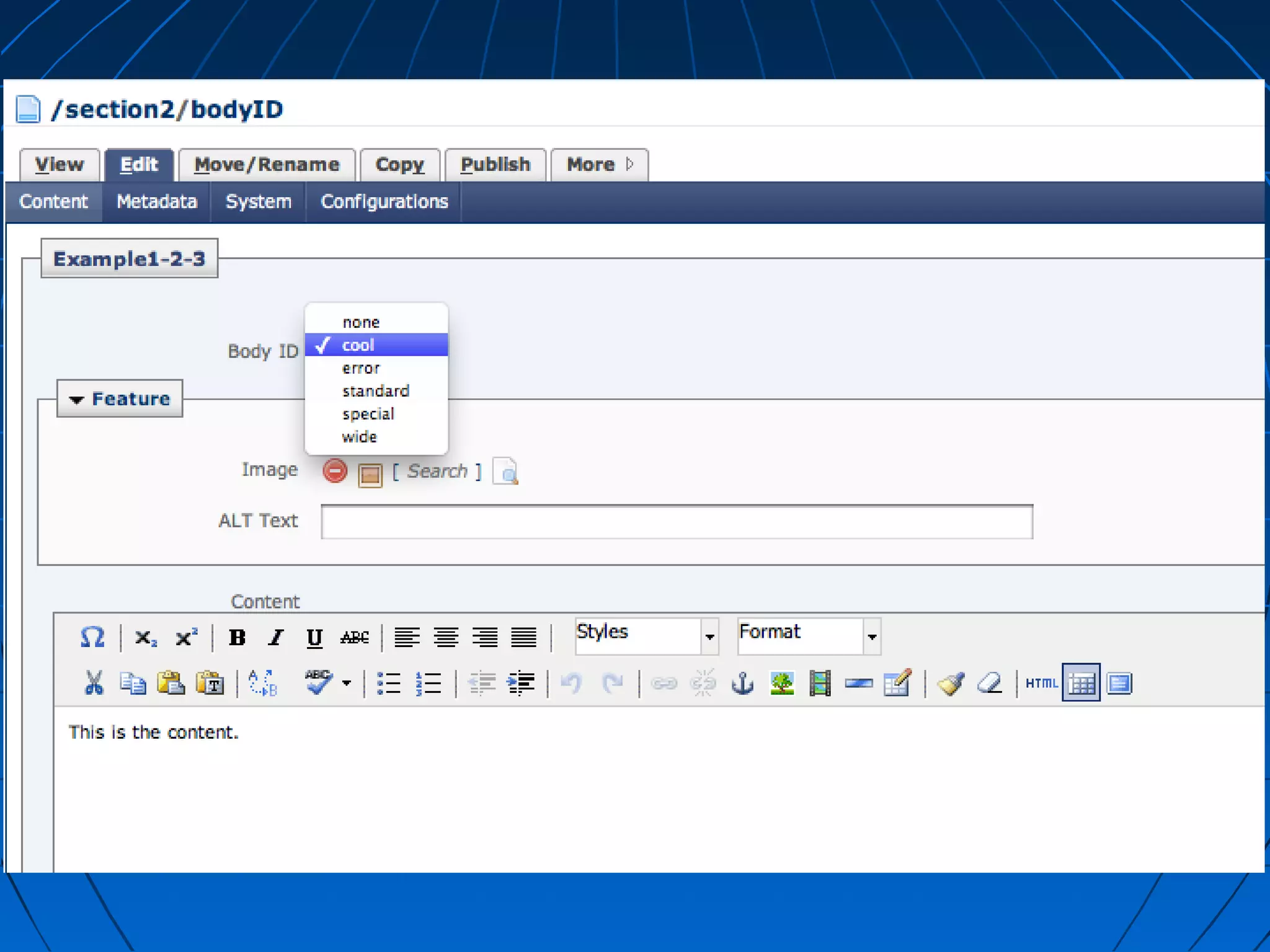1270x952 pixels.
Task: Expand the More tab menu
Action: [600, 165]
